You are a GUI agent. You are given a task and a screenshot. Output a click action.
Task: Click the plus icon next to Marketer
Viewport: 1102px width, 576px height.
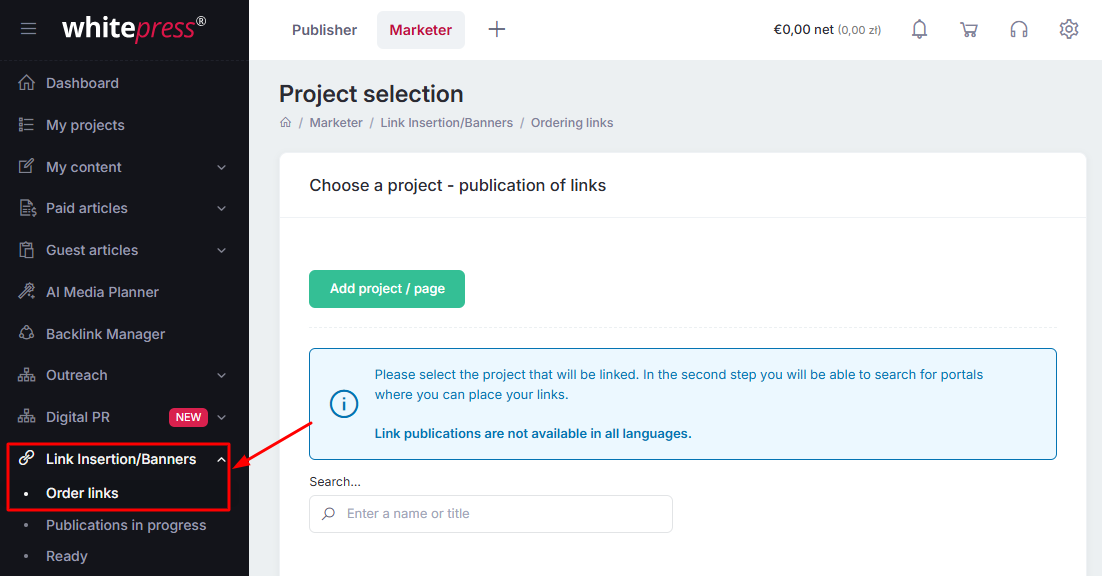point(497,29)
